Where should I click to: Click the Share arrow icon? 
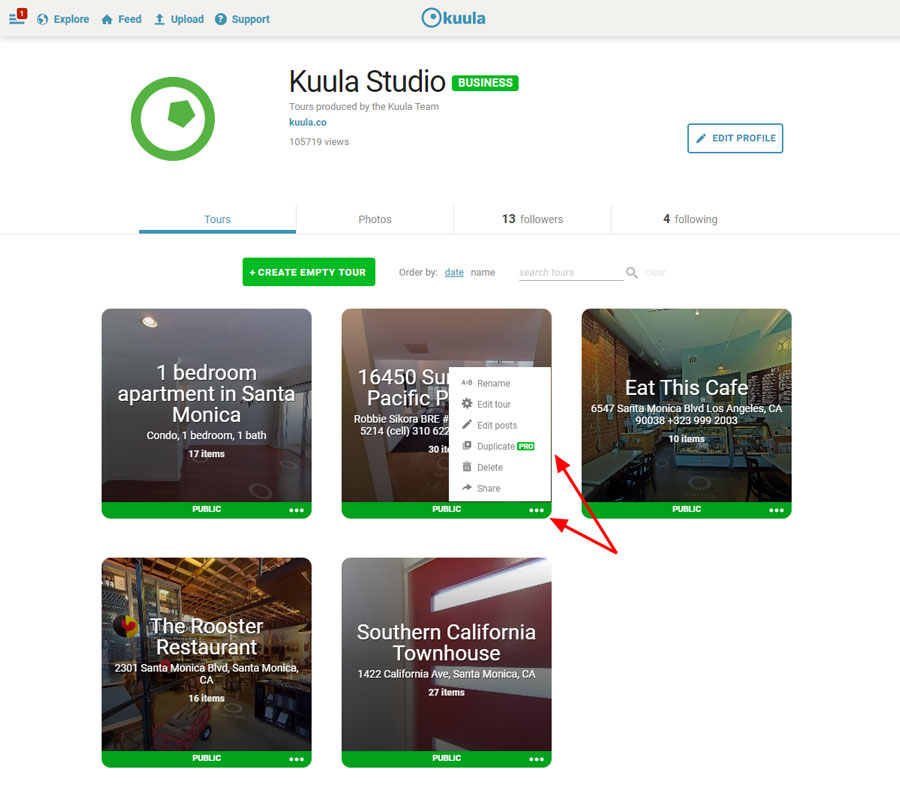click(x=467, y=488)
